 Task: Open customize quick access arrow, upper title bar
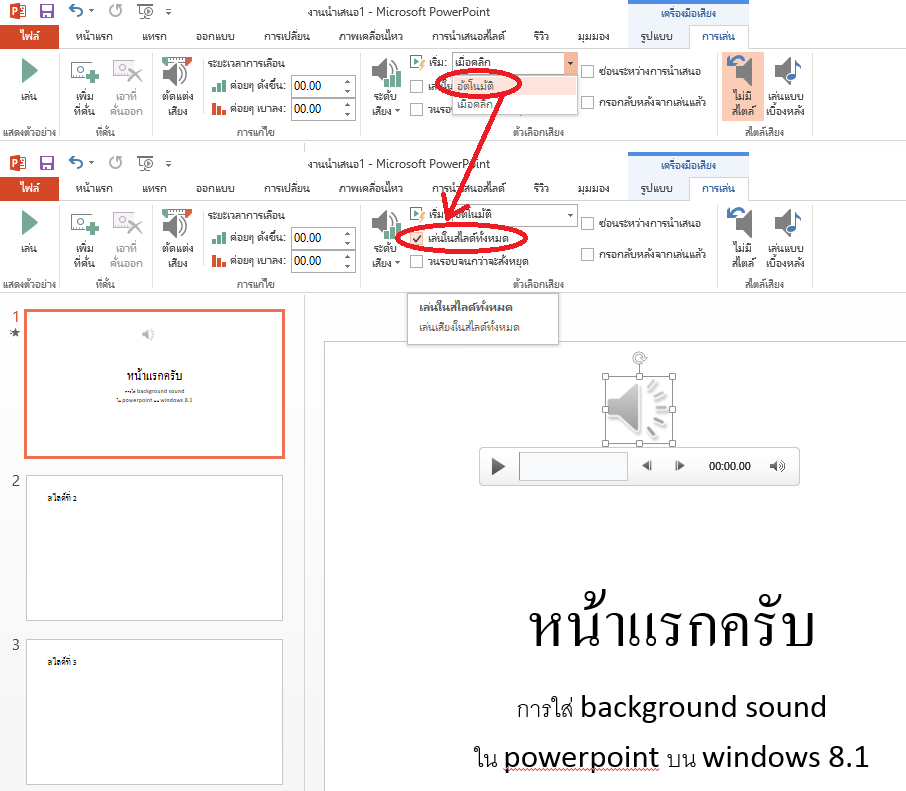[168, 12]
